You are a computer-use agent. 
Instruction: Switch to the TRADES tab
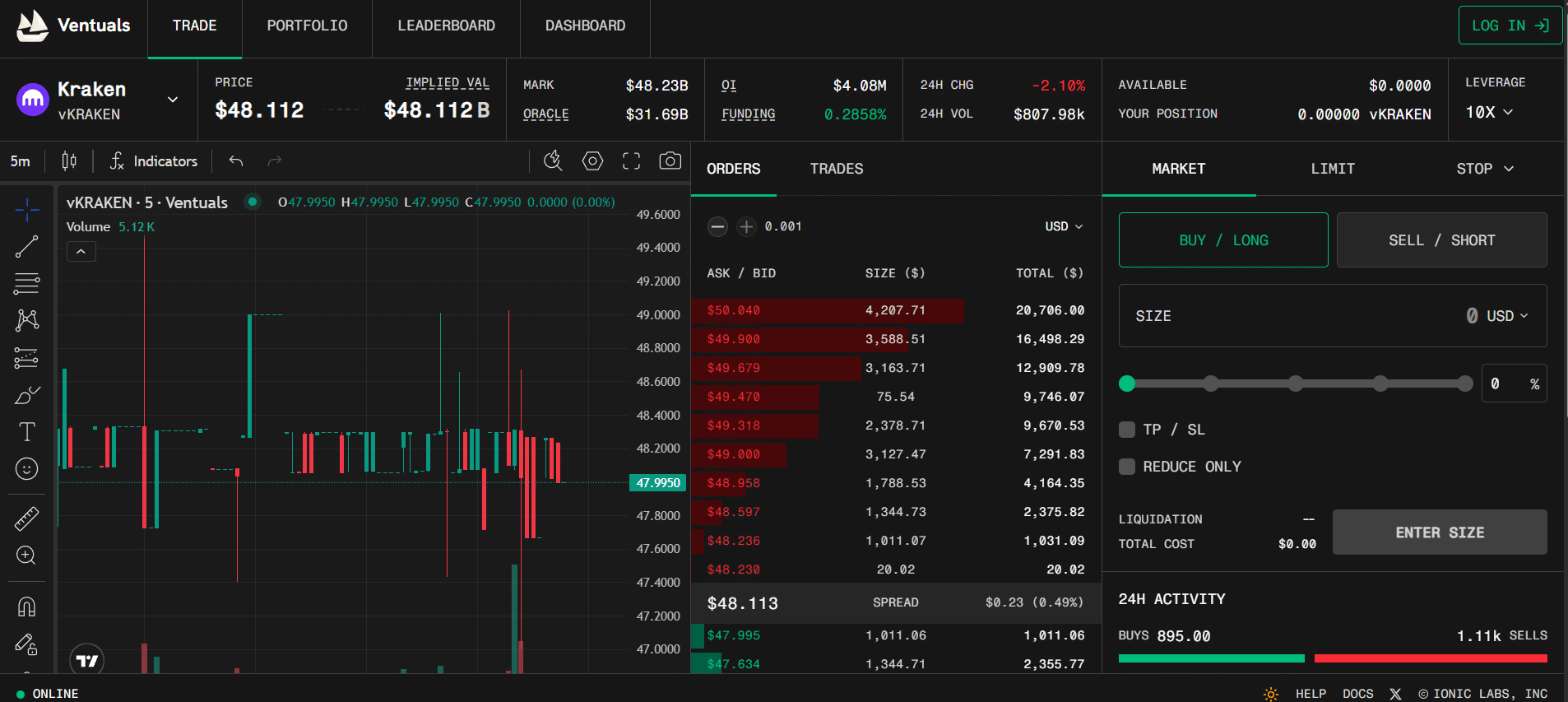(x=837, y=169)
